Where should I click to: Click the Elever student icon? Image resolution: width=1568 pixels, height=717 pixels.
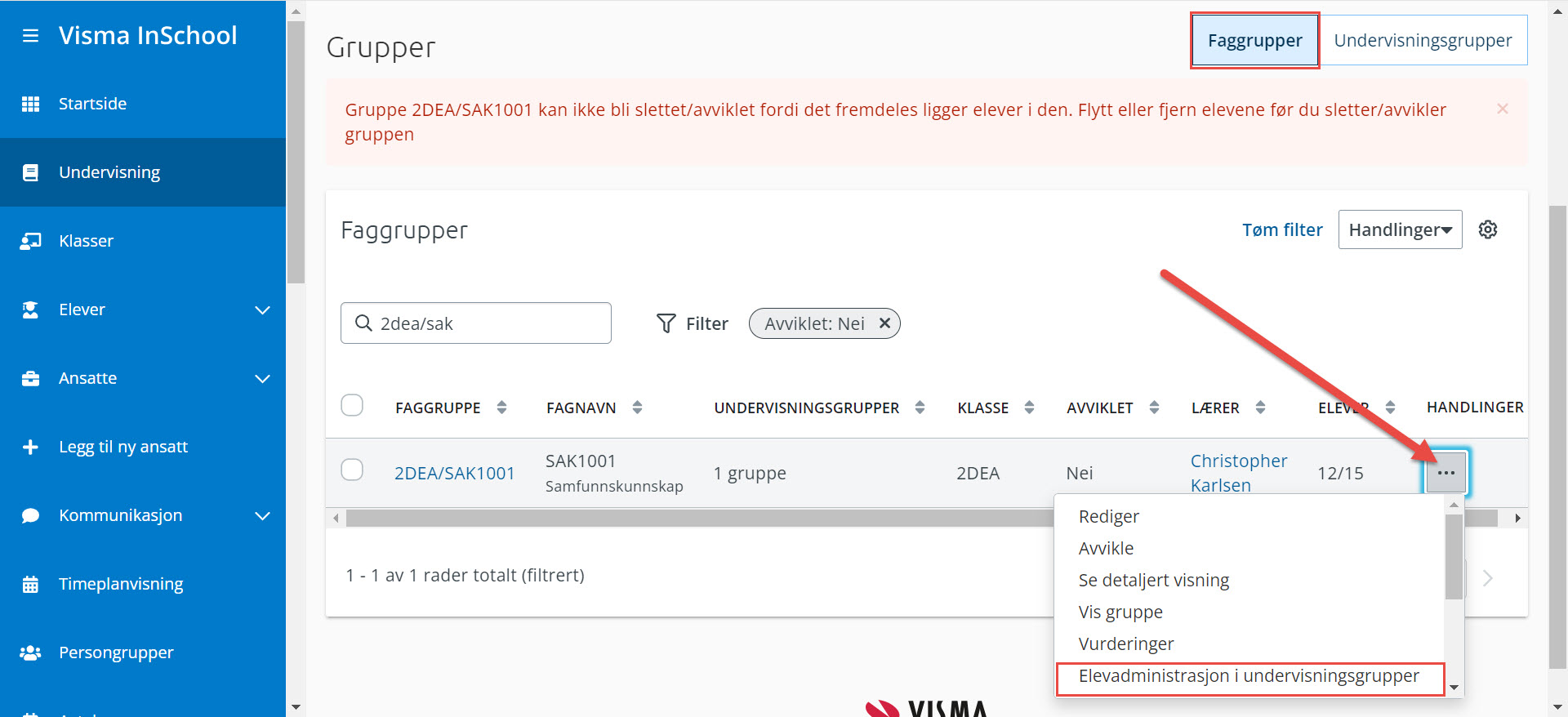point(30,310)
